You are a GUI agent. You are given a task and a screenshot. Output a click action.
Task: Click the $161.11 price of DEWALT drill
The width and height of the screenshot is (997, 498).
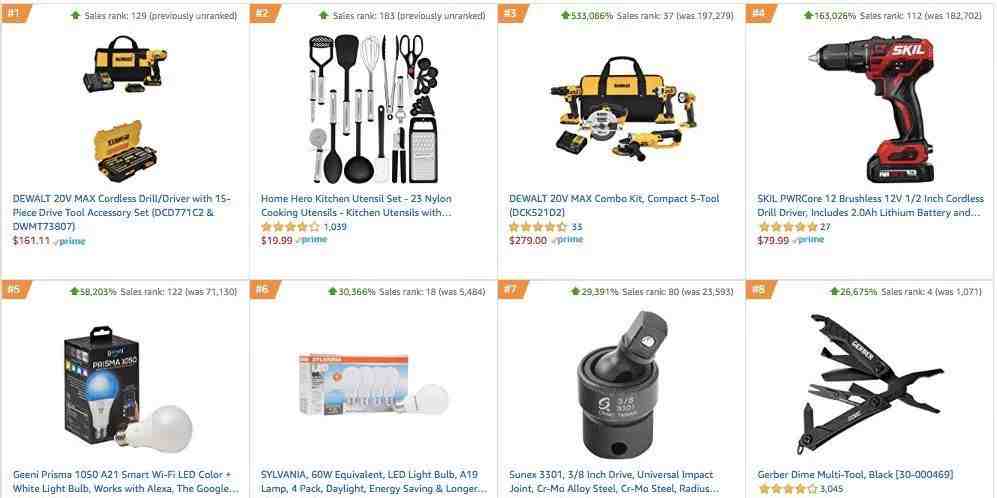coord(31,241)
